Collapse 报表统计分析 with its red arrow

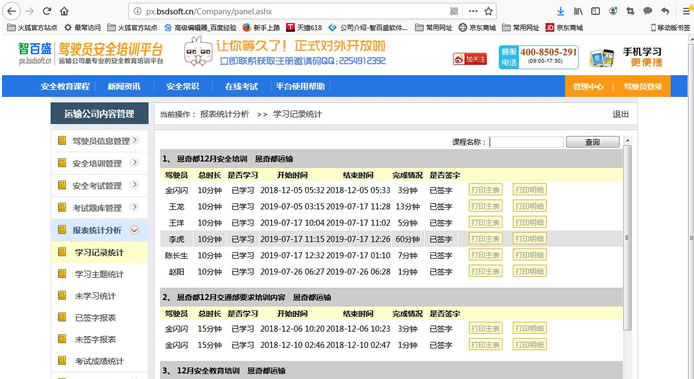[x=135, y=230]
